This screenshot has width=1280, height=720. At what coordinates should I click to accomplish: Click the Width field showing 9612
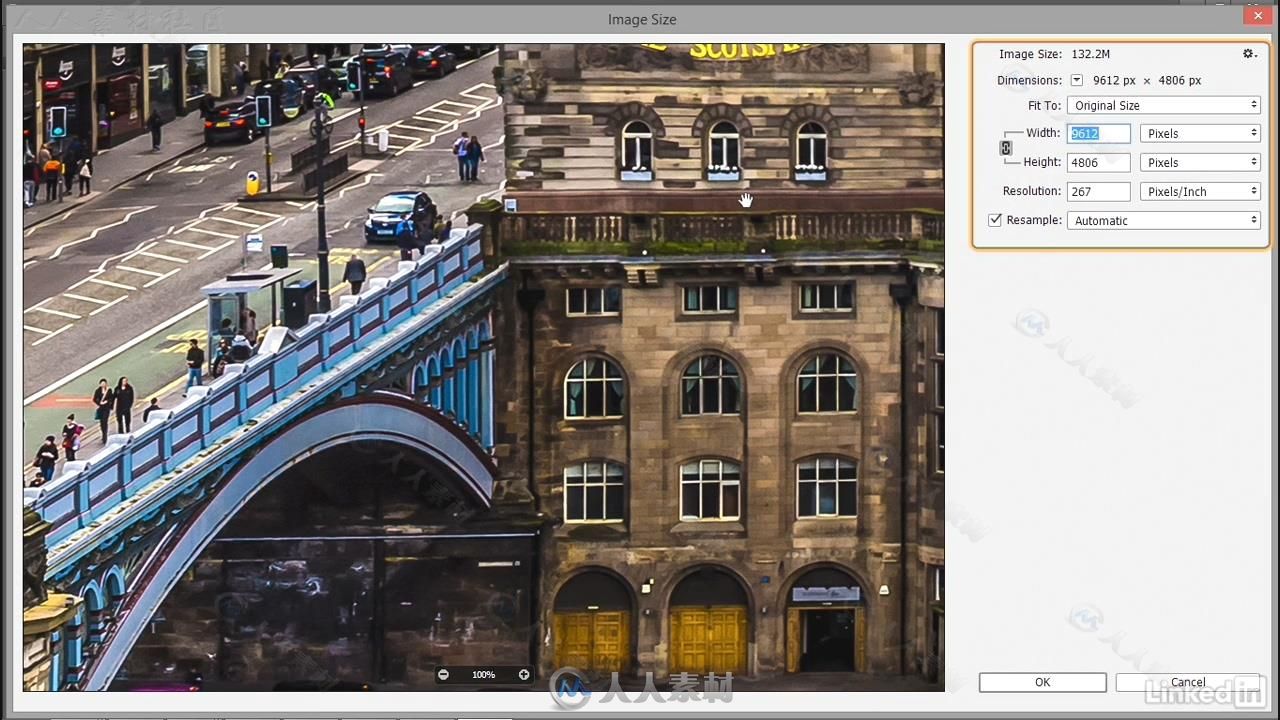1098,133
